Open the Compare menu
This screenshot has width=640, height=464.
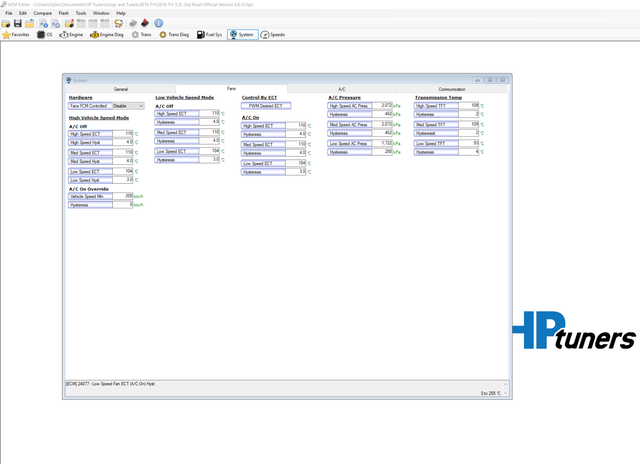[42, 13]
